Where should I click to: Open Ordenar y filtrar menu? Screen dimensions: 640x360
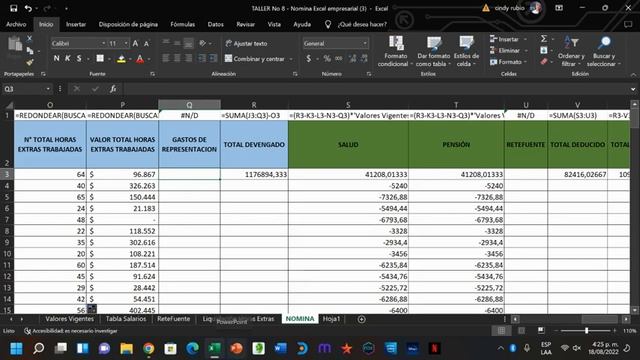[x=571, y=52]
